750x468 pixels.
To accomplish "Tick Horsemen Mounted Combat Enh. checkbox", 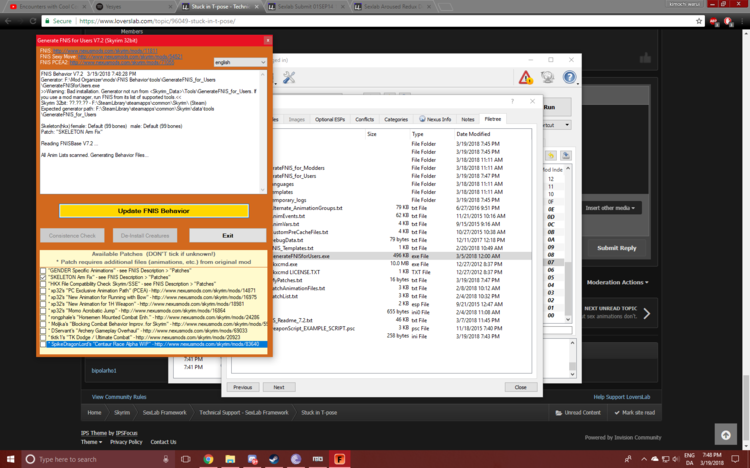I will tap(43, 317).
